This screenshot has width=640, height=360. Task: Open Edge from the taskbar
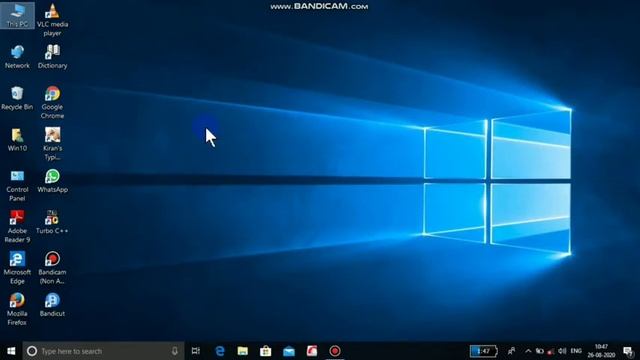click(x=220, y=351)
